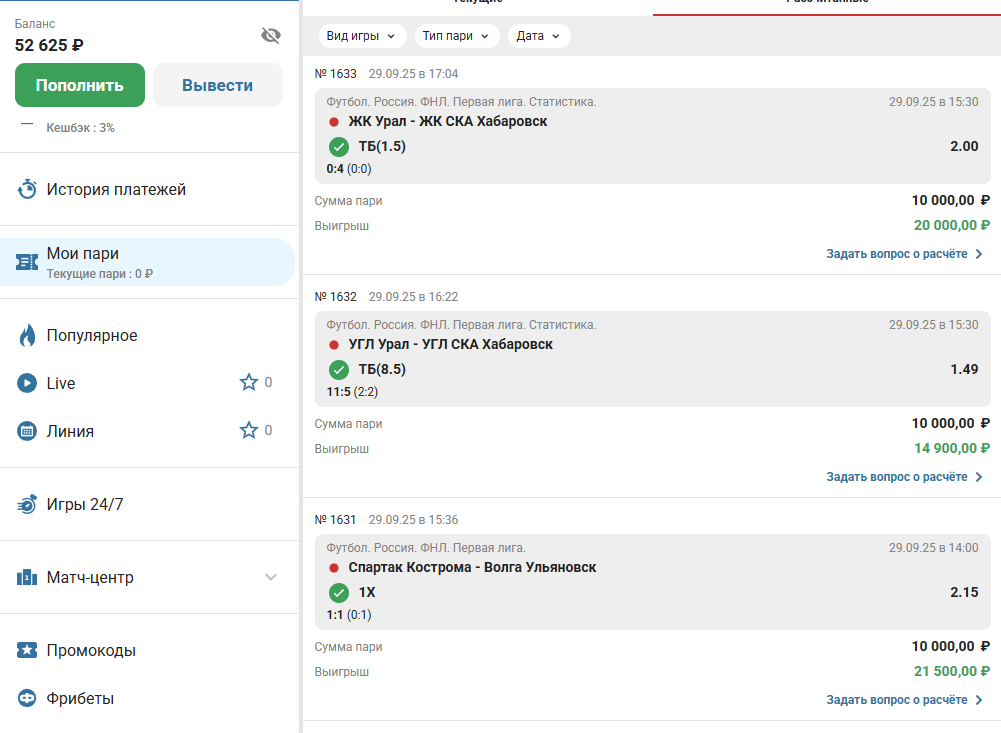
Task: Toggle favorites star next to Линия
Action: pos(248,430)
